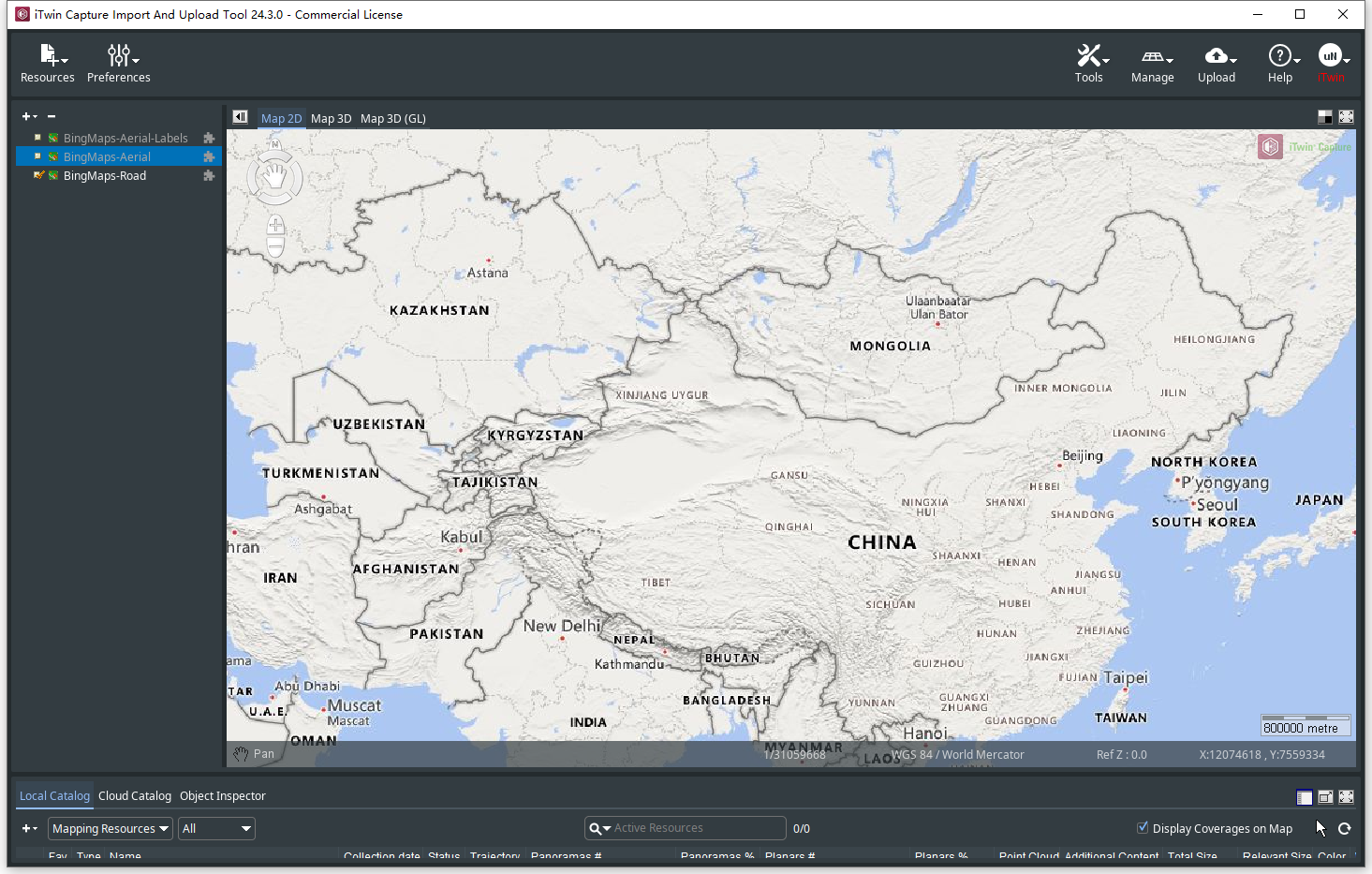Zoom in with map plus button
This screenshot has width=1372, height=874.
pyautogui.click(x=275, y=226)
